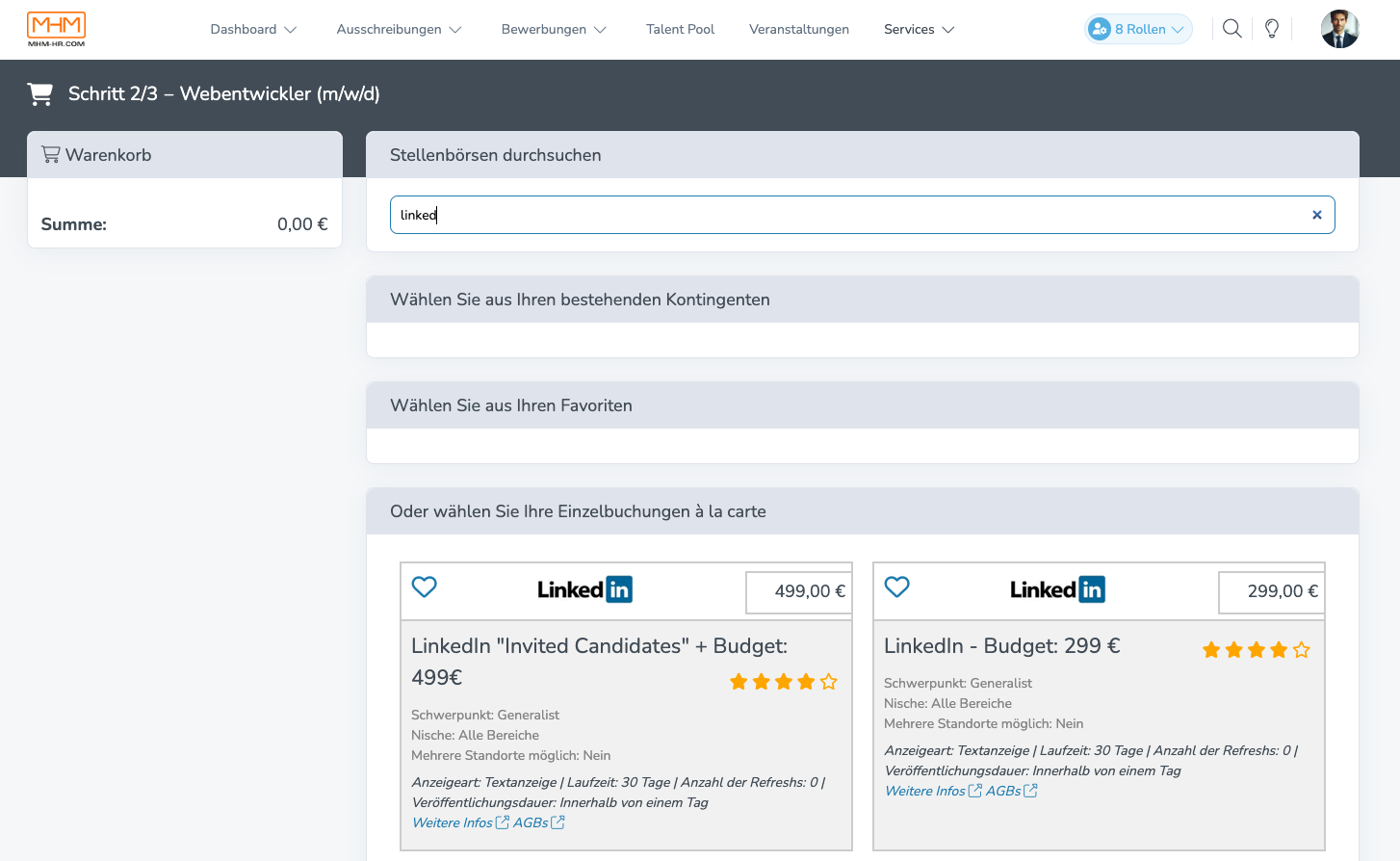Click the MHM-HR.COM logo
The height and width of the screenshot is (861, 1400).
[56, 30]
